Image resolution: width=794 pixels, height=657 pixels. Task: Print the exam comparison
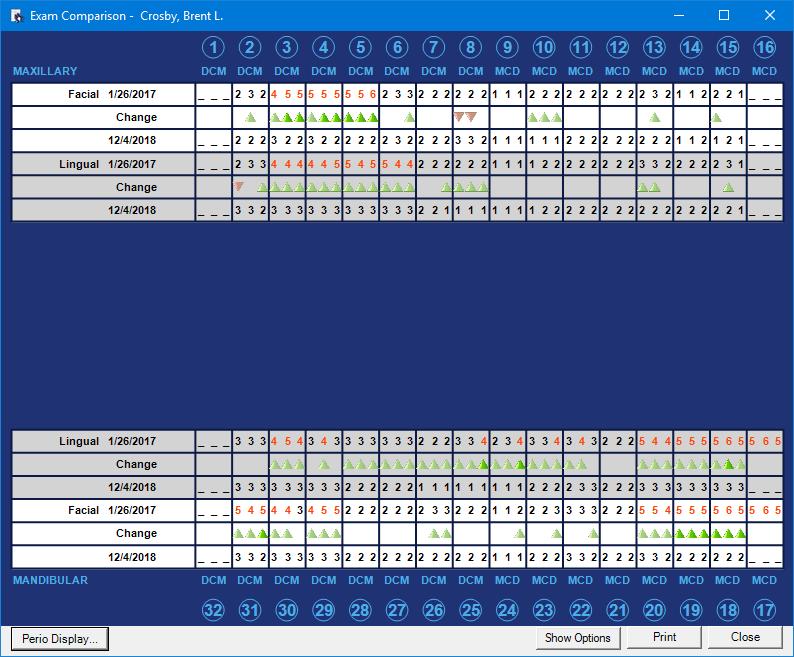(x=664, y=638)
